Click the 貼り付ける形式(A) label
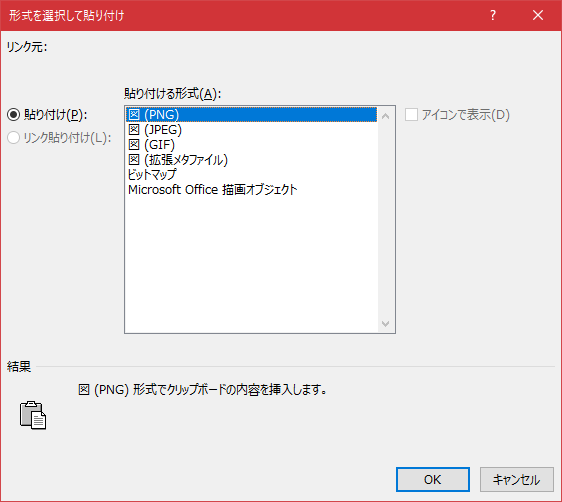The width and height of the screenshot is (562, 502). (x=173, y=94)
